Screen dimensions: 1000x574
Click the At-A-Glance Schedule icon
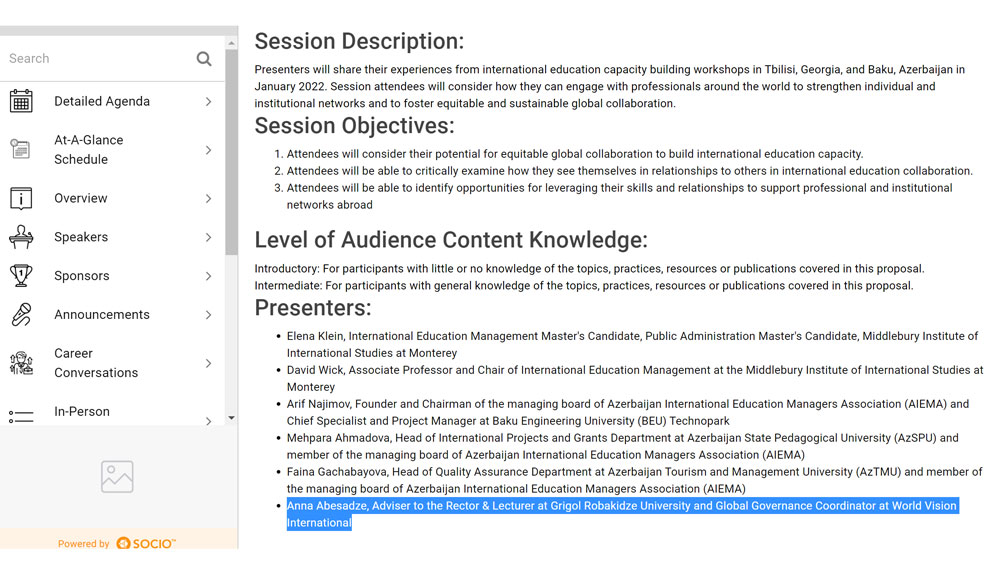(21, 150)
